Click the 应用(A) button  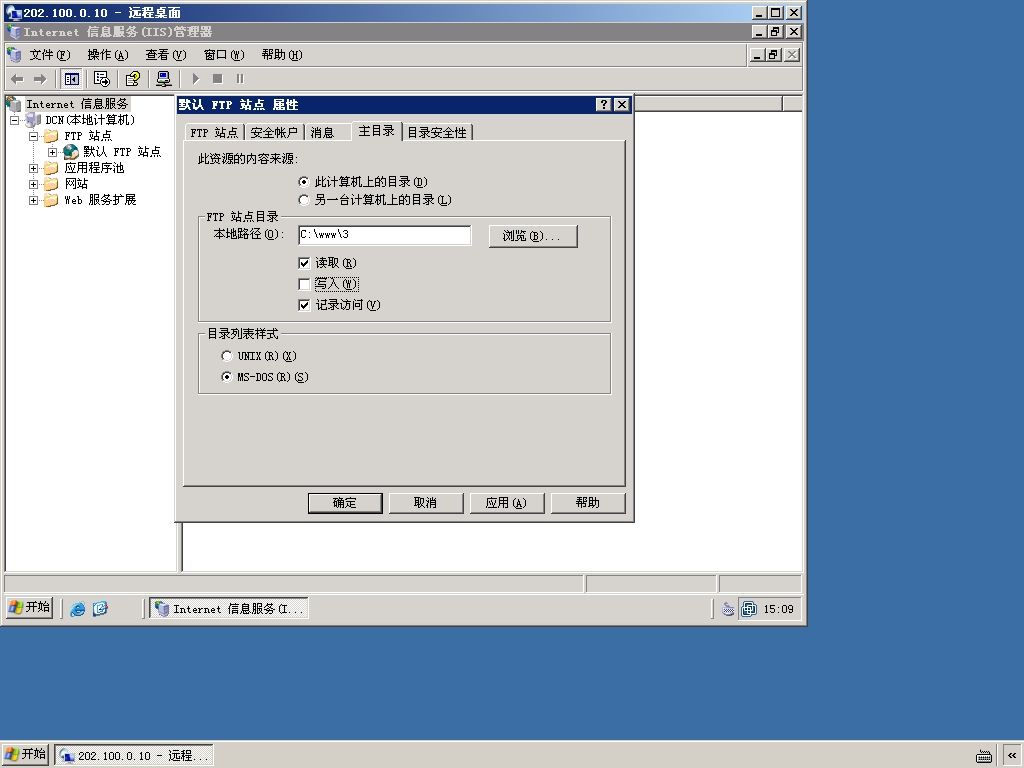[507, 503]
